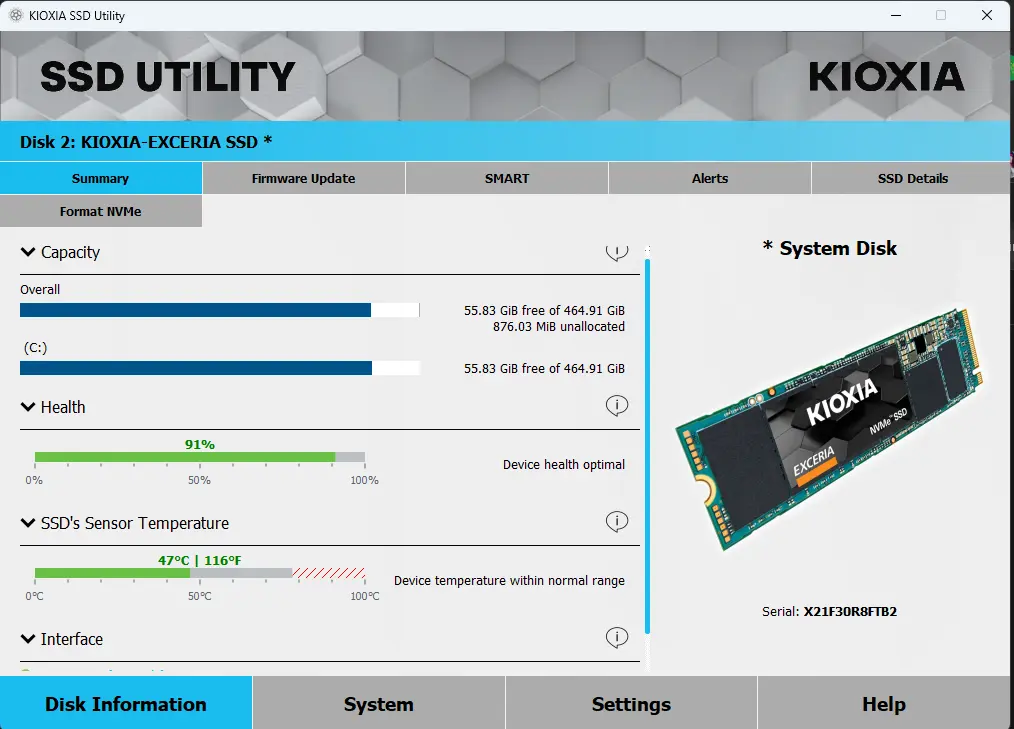Click the (C:) partition usage bar
1014x729 pixels.
tap(220, 368)
